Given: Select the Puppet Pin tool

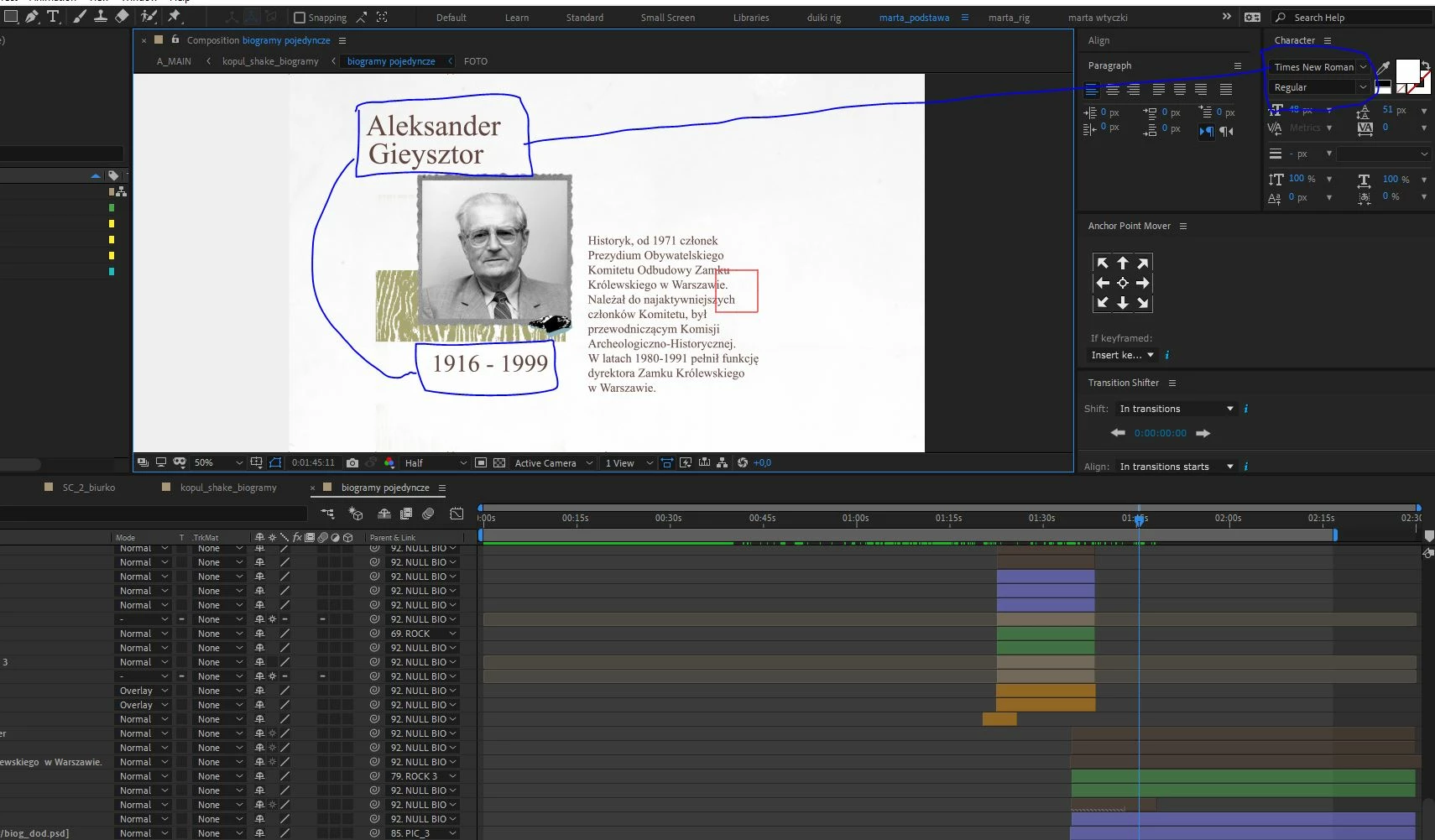Looking at the screenshot, I should (x=175, y=16).
